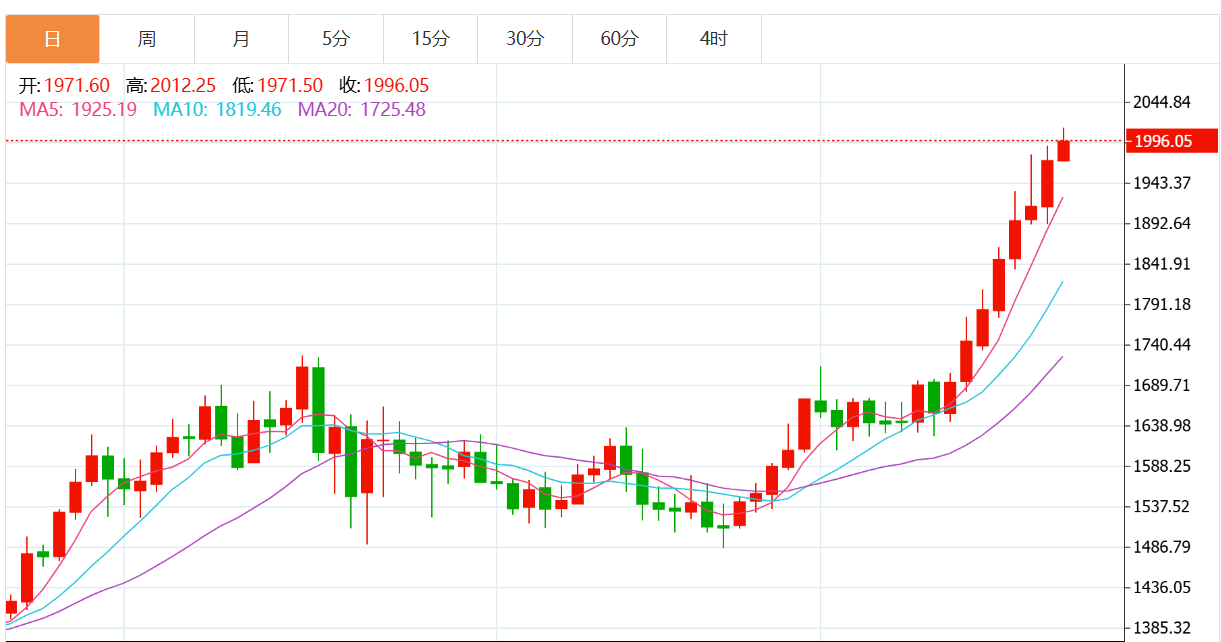Image resolution: width=1221 pixels, height=642 pixels.
Task: Switch to the 4时 timeframe tab
Action: pos(714,39)
